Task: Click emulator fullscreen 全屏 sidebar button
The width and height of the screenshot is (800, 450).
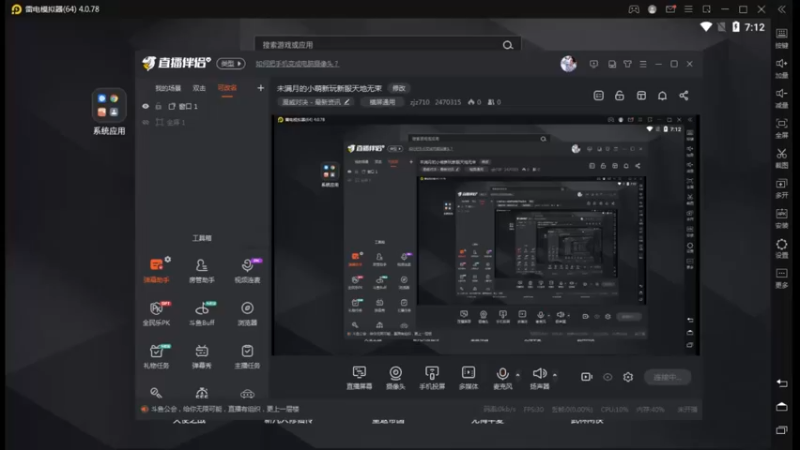Action: click(x=782, y=129)
